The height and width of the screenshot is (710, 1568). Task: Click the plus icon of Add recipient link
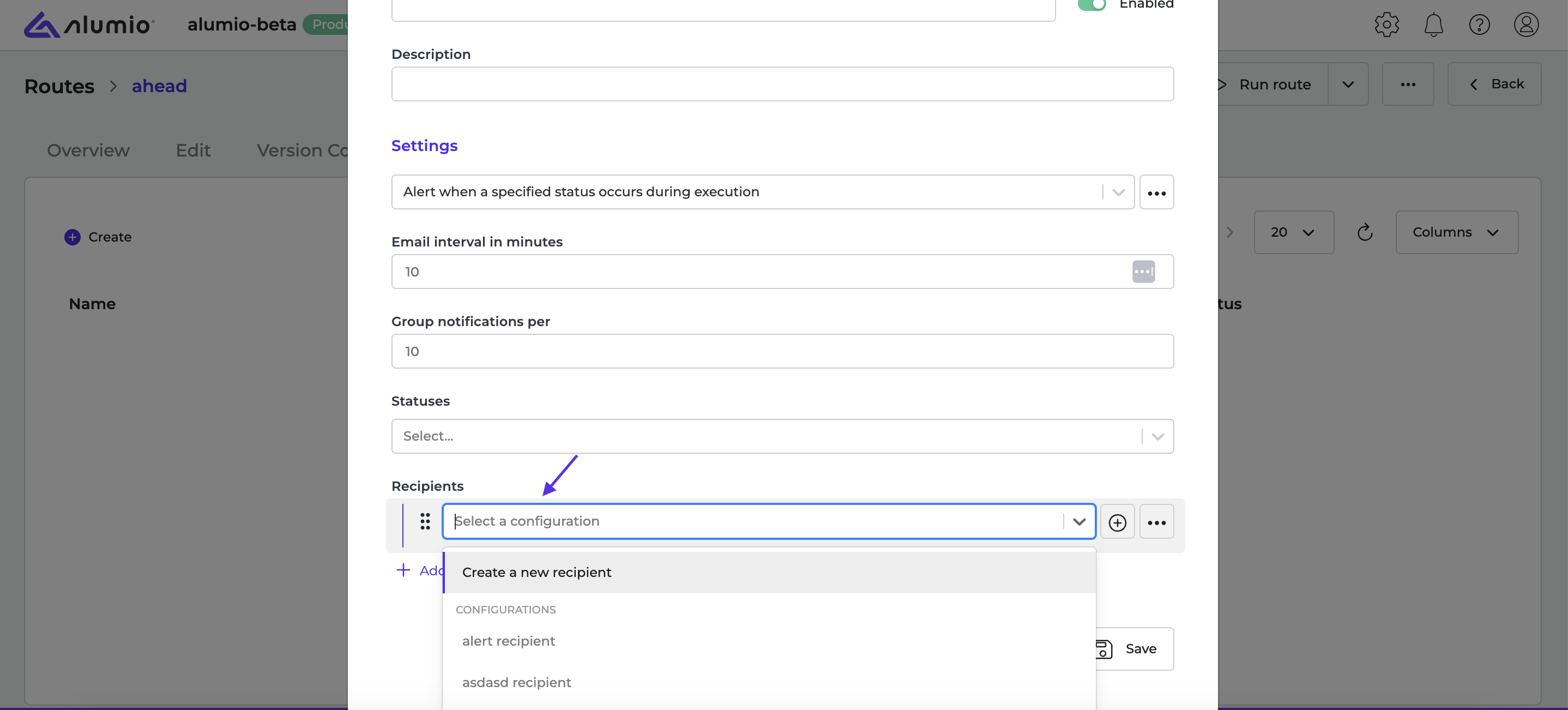coord(403,570)
